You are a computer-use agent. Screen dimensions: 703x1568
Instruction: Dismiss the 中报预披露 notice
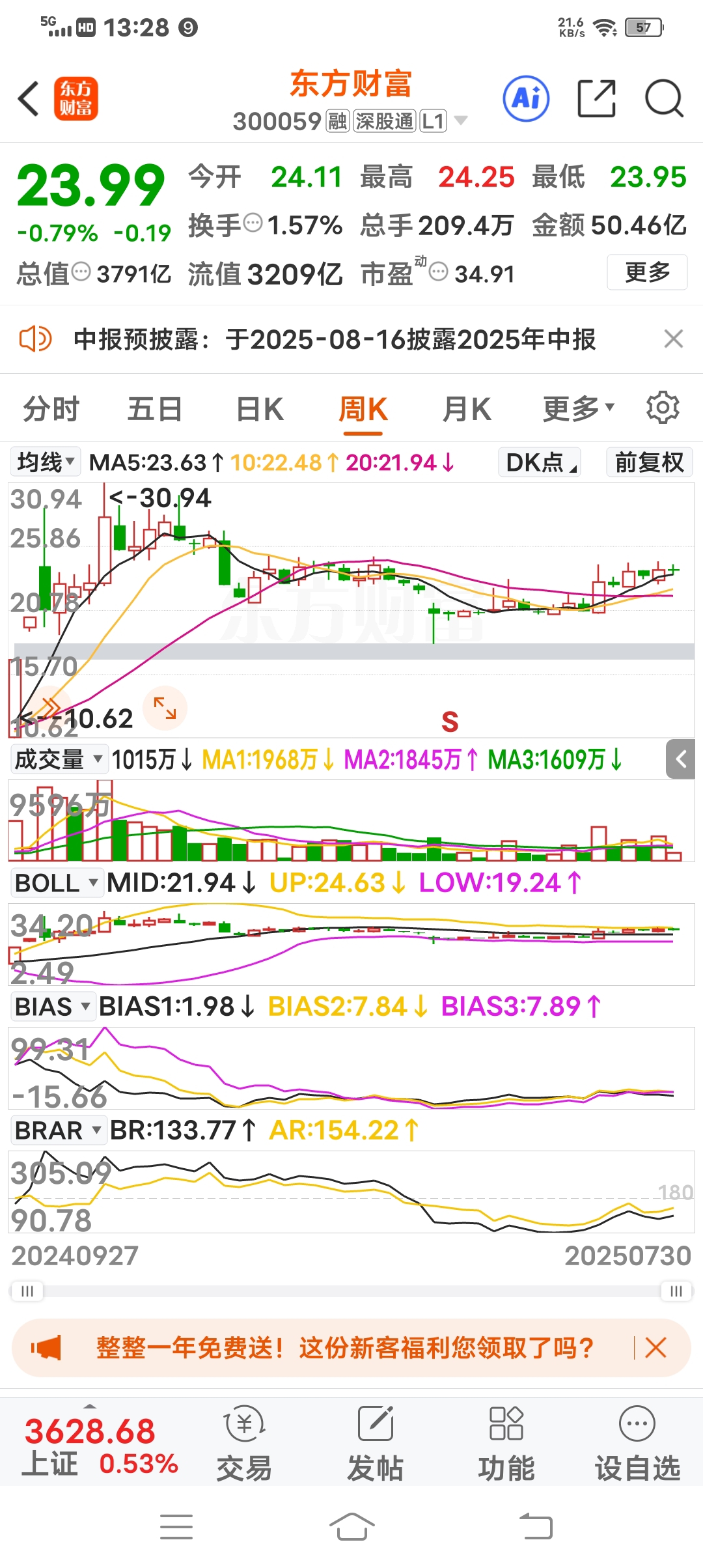(x=673, y=339)
